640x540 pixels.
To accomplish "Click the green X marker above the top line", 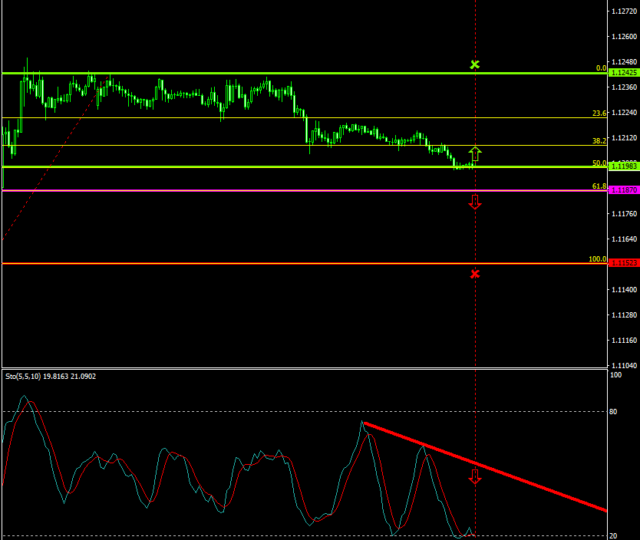I will point(475,65).
